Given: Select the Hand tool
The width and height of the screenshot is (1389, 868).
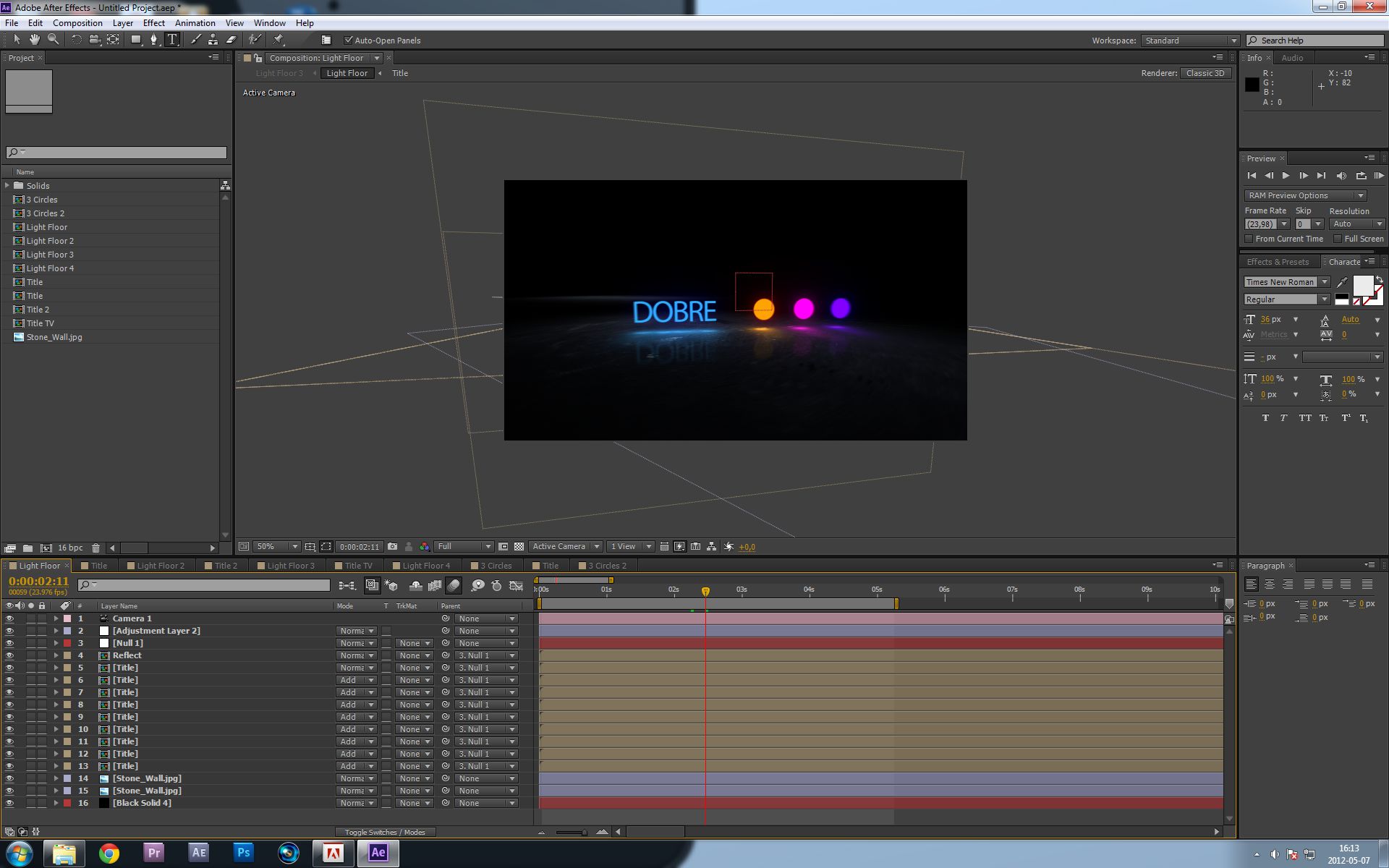Looking at the screenshot, I should 35,40.
